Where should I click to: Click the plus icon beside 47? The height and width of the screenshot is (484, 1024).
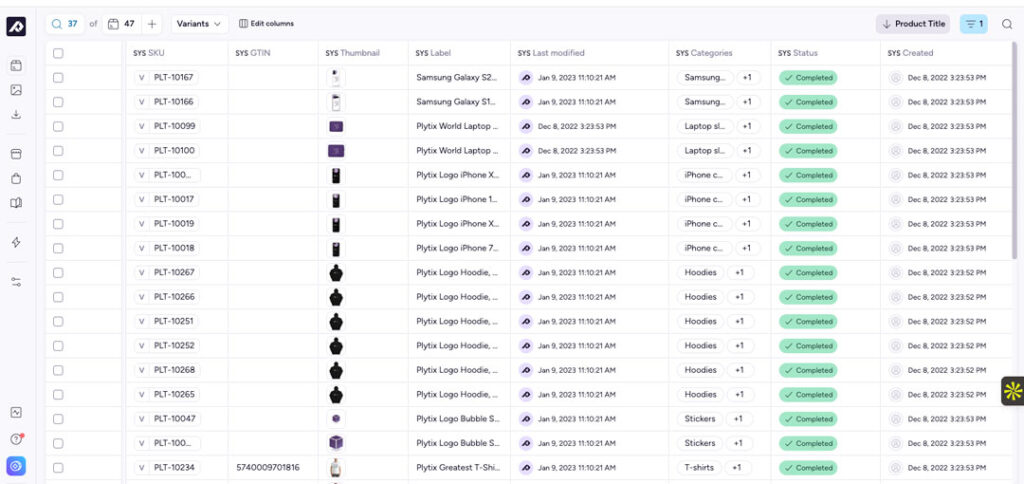152,24
